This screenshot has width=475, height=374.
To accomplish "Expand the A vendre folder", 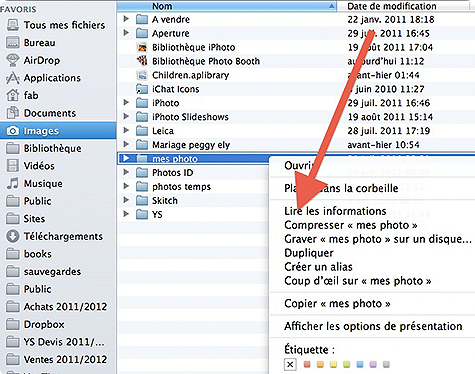I will click(126, 19).
